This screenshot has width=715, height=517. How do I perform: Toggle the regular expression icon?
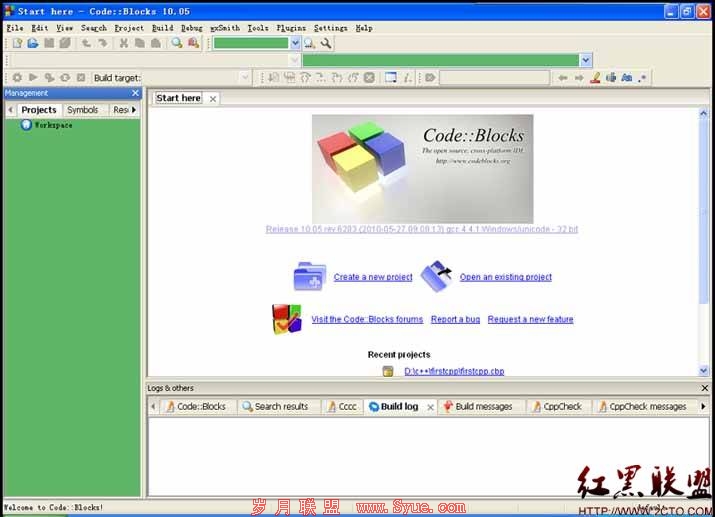point(642,78)
